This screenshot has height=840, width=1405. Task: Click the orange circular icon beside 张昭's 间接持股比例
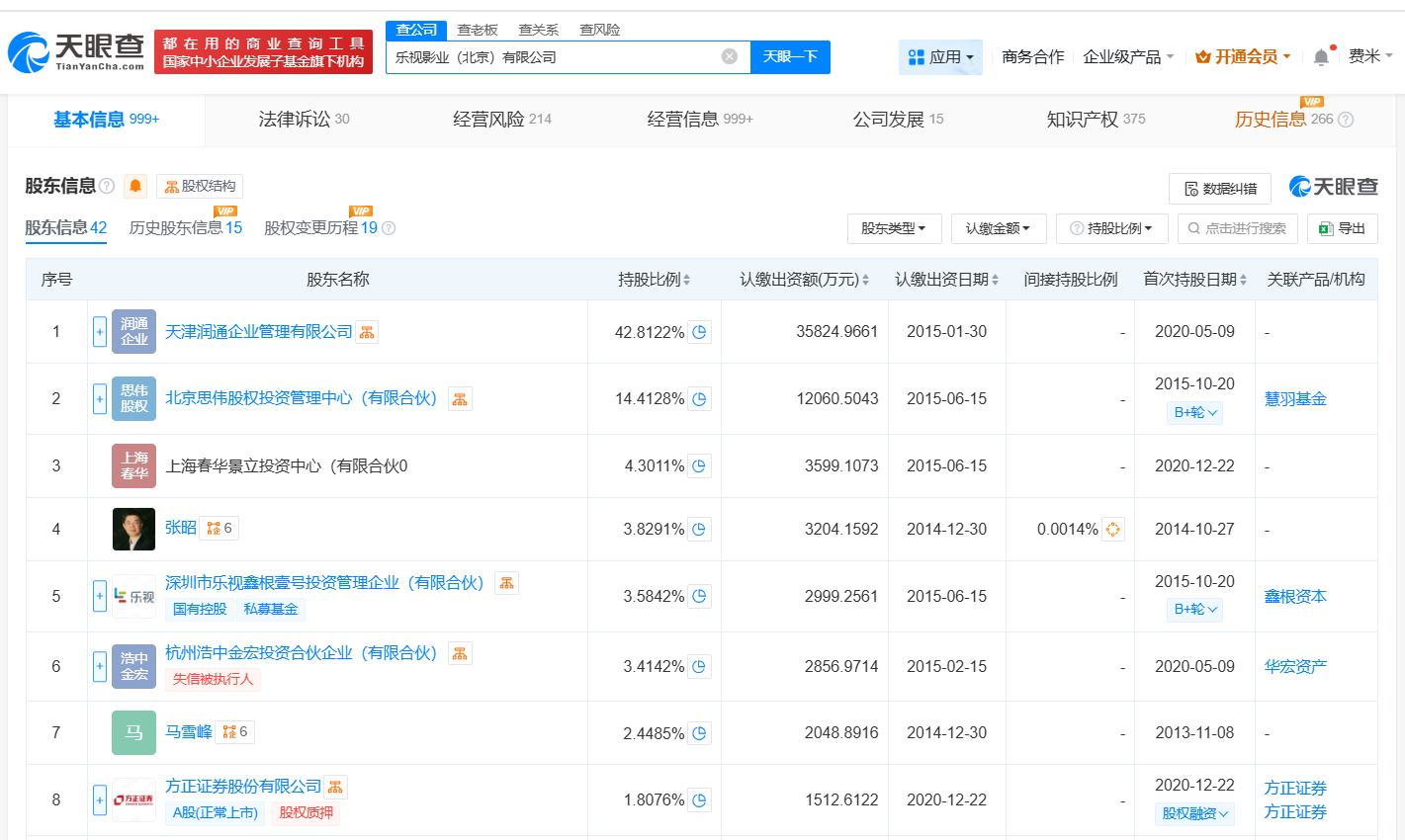(1112, 529)
